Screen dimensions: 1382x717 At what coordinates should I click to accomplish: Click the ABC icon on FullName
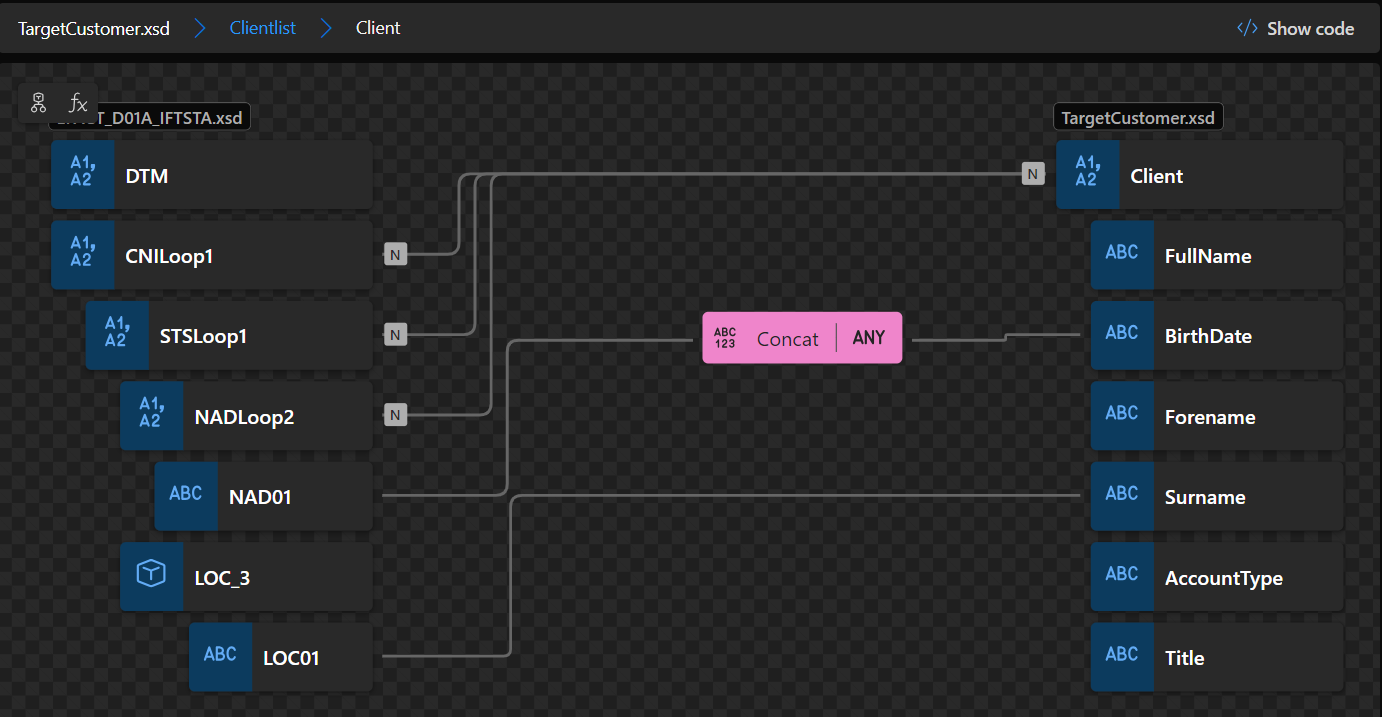click(1122, 253)
